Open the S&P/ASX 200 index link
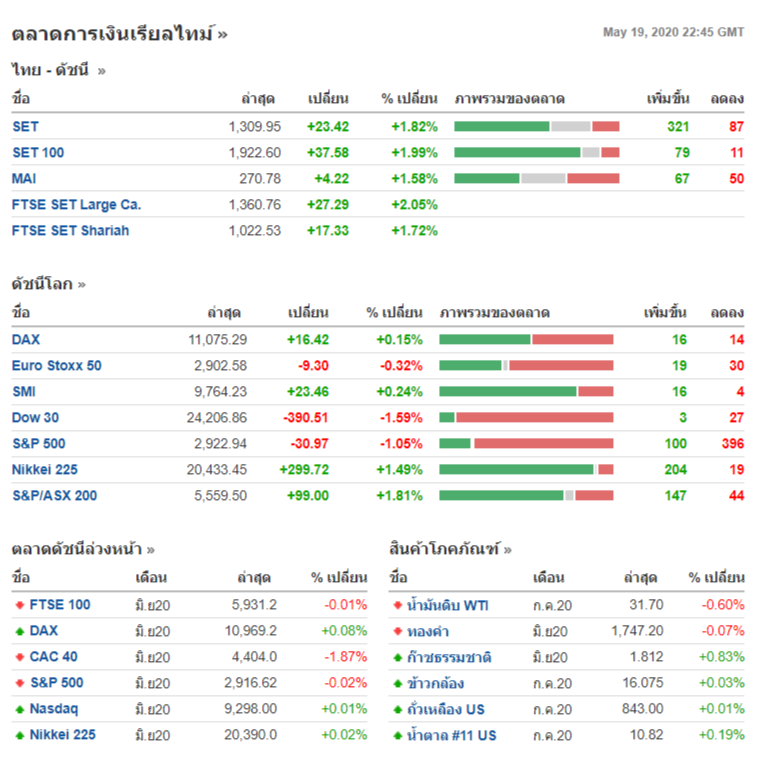759x759 pixels. coord(54,495)
